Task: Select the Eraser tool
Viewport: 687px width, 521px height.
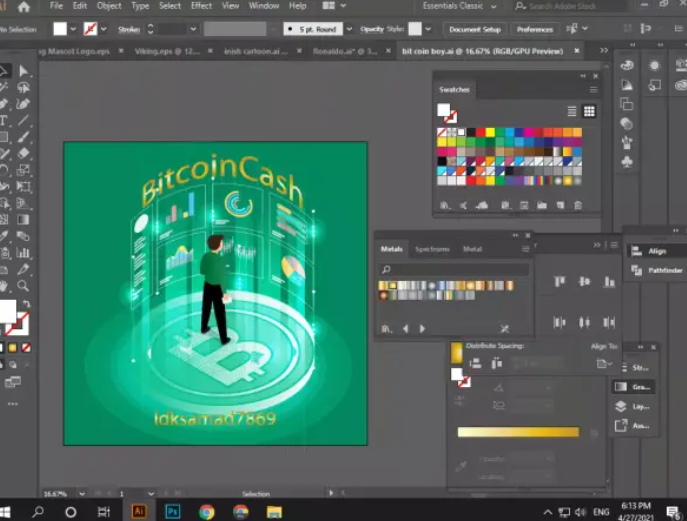Action: (x=23, y=153)
